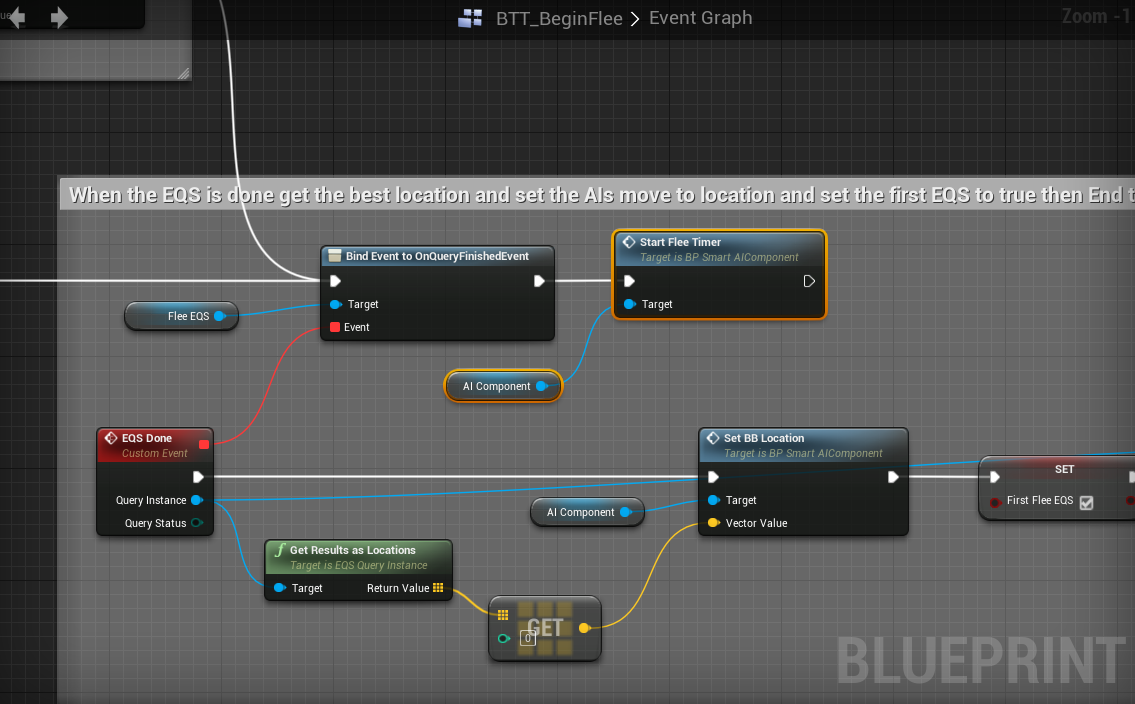Click Get Results as Locations node title
The image size is (1135, 704).
[353, 550]
